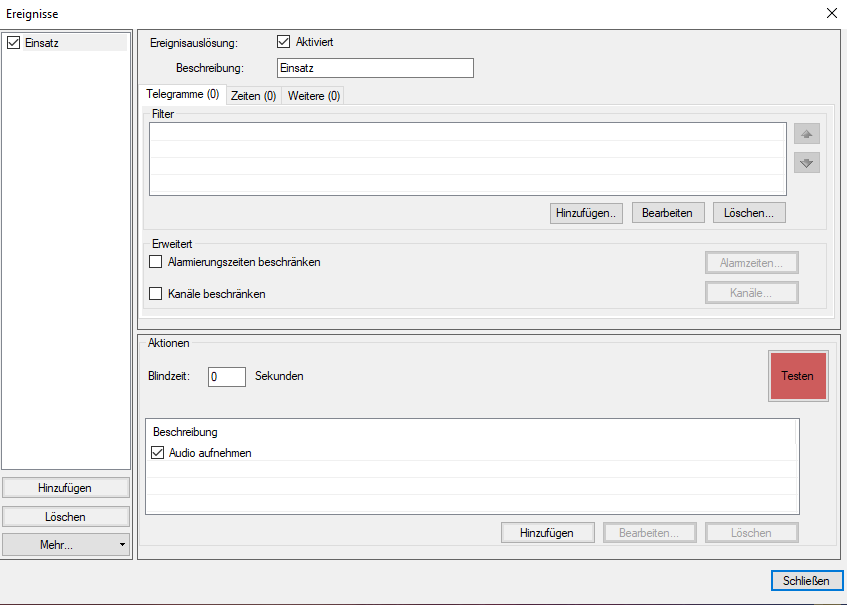Click the up arrow to move filter up

coord(806,133)
